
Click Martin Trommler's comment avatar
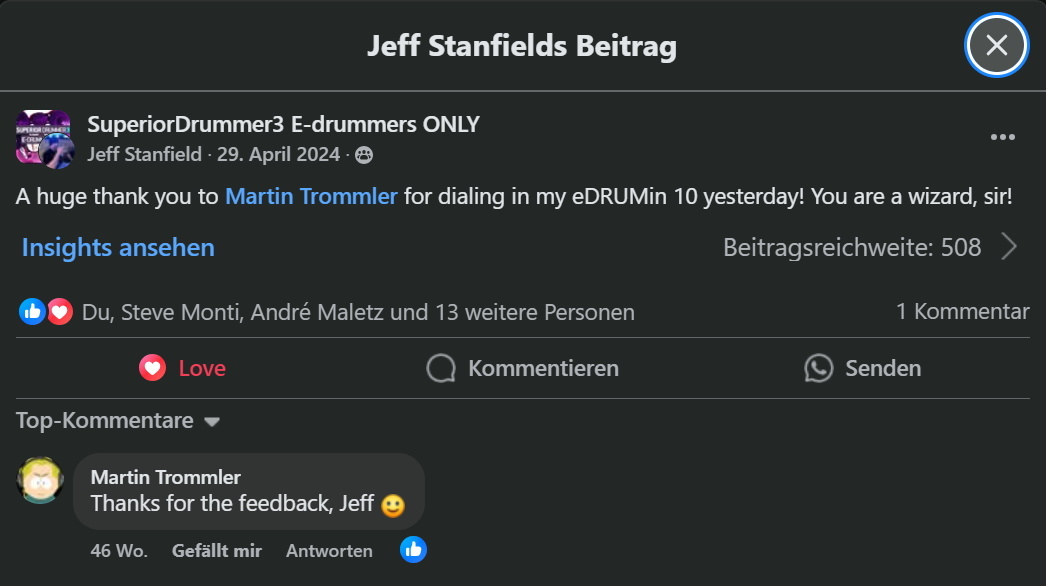(x=40, y=481)
